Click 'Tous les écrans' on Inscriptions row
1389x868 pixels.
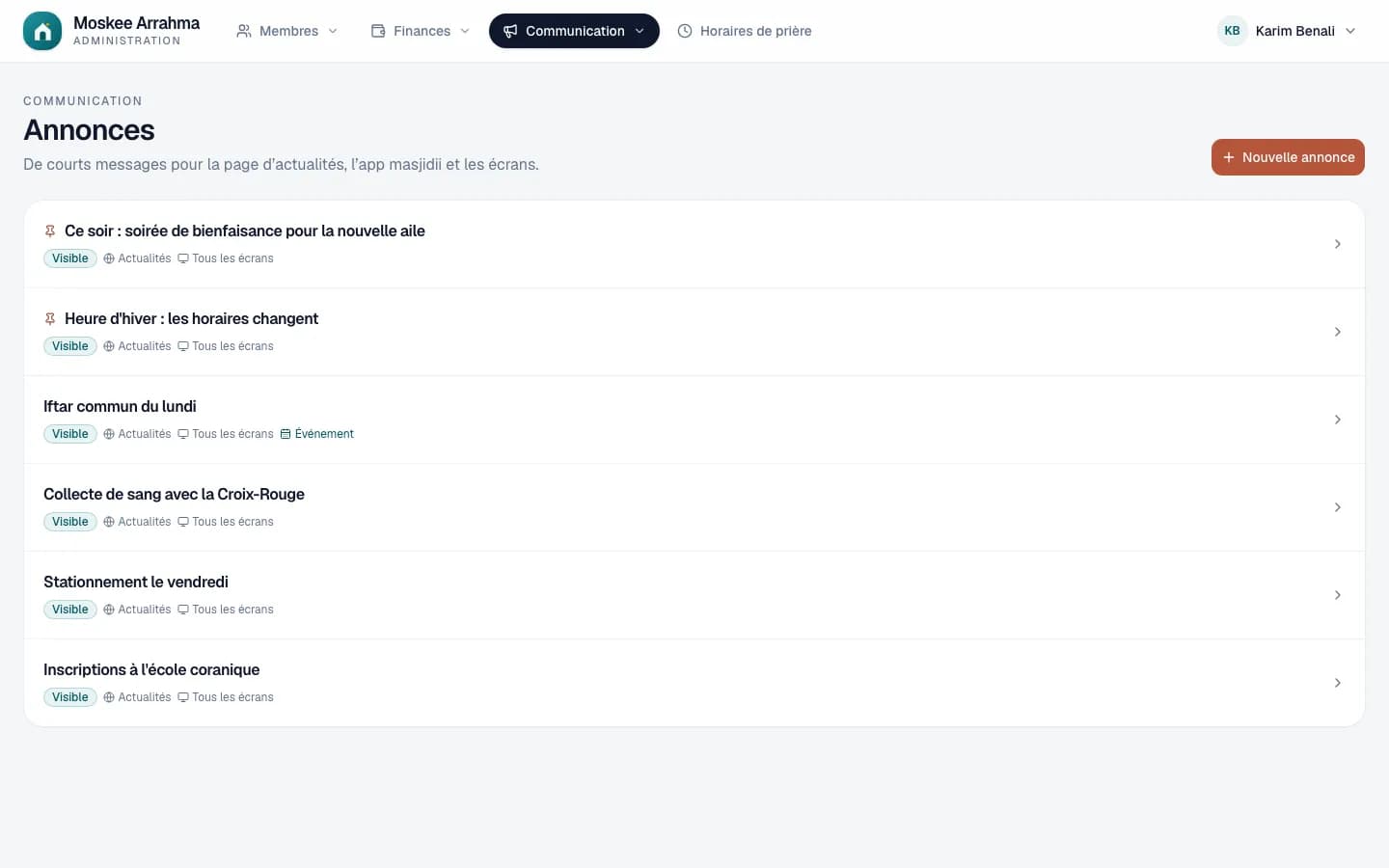click(x=226, y=697)
